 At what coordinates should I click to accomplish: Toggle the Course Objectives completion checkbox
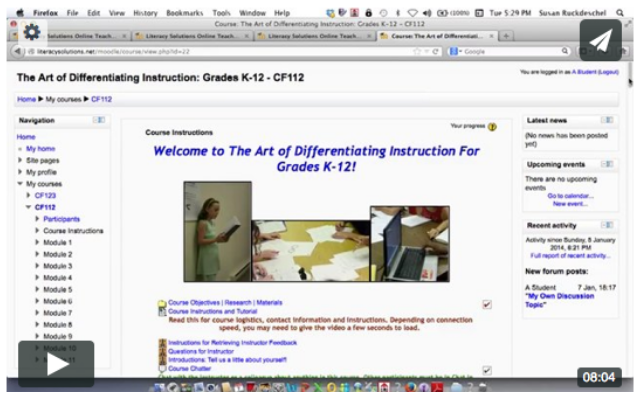pos(487,305)
